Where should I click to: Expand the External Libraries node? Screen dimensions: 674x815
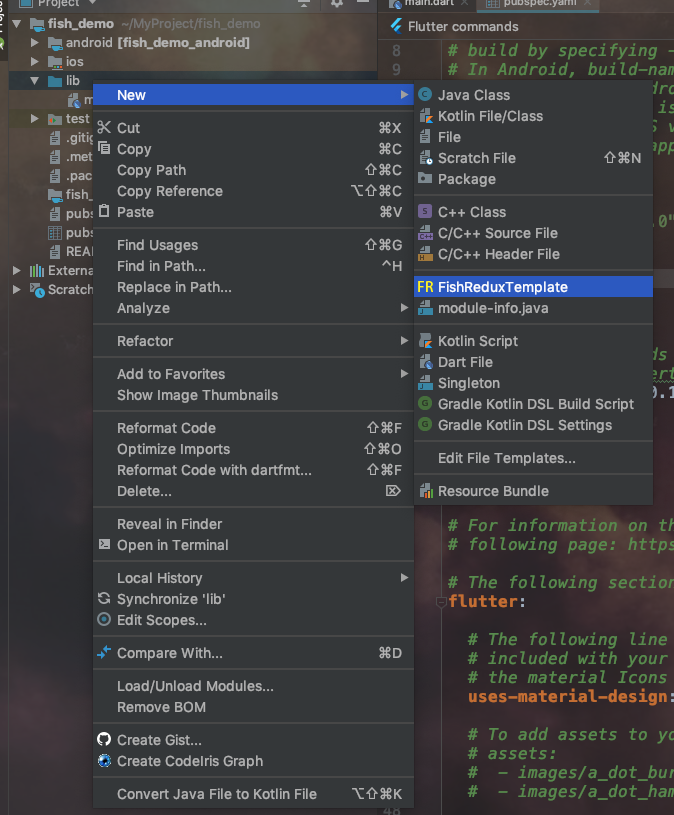point(17,270)
